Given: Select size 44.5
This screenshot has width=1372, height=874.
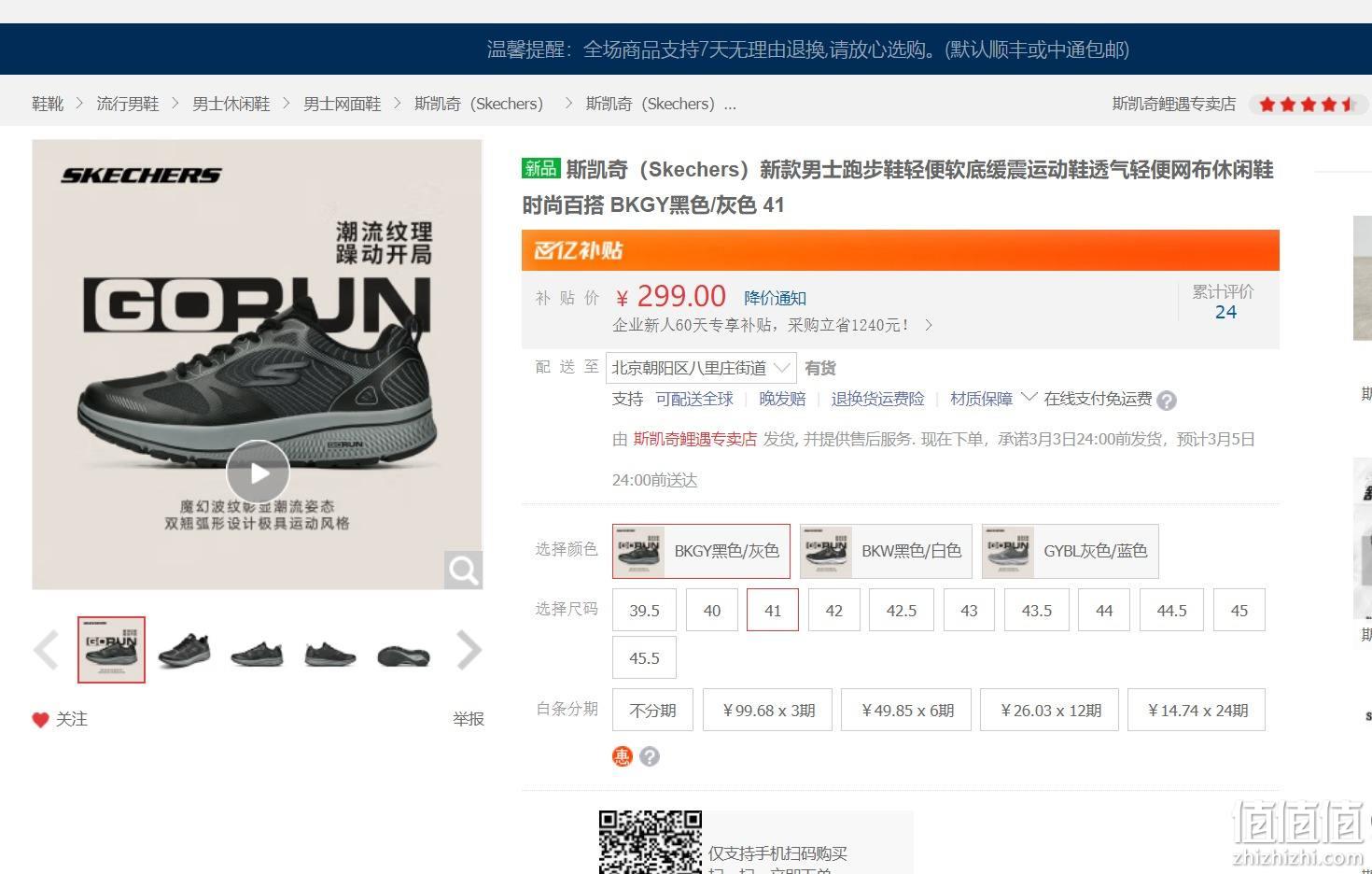Looking at the screenshot, I should point(1171,610).
